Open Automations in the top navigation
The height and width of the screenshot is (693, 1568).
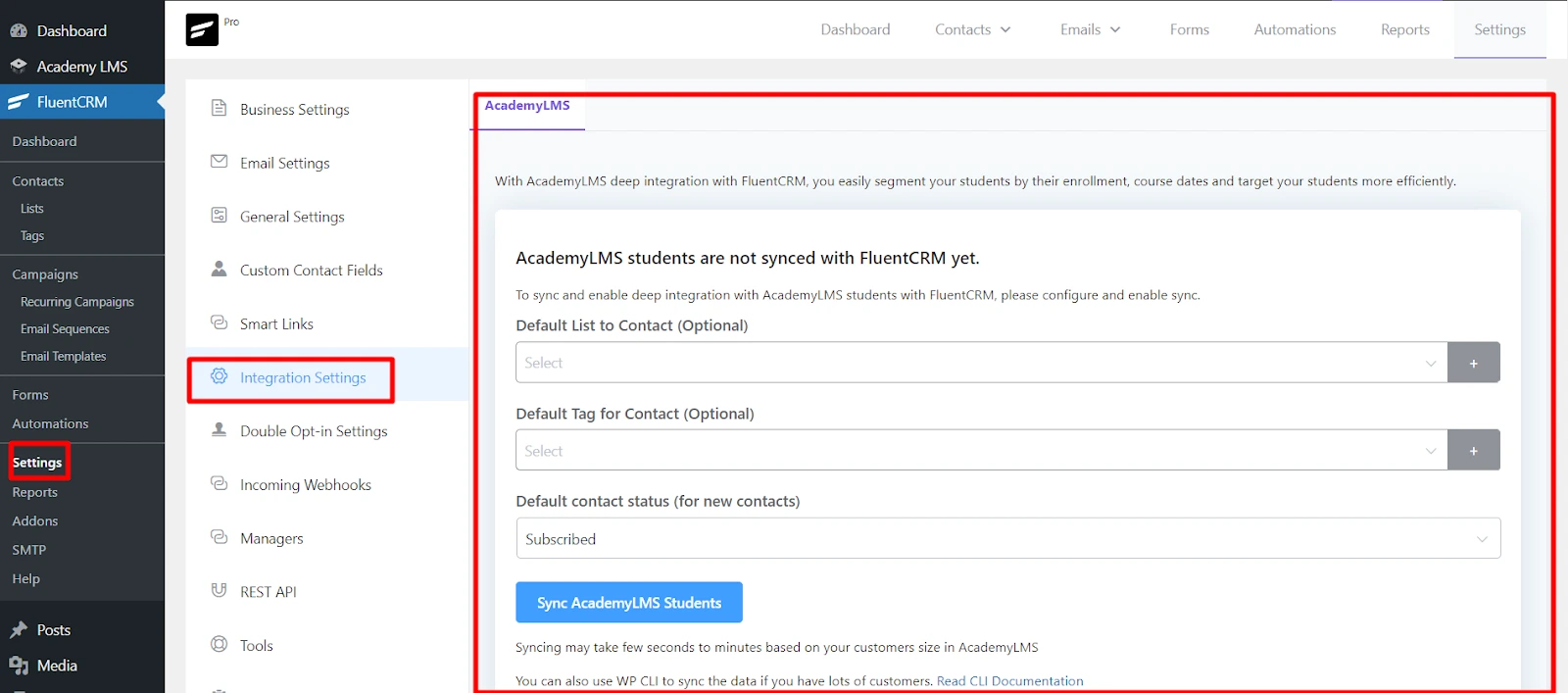pos(1295,29)
